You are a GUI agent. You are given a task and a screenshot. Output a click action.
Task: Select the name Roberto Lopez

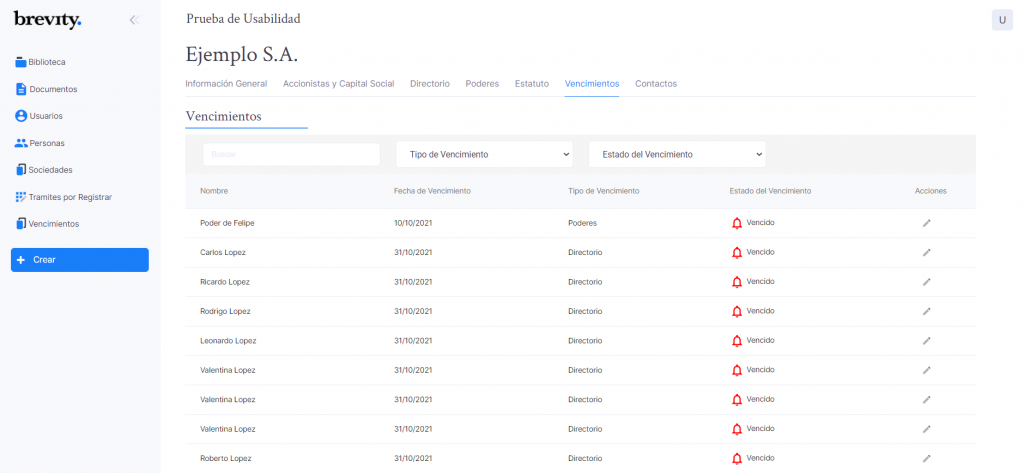point(225,459)
